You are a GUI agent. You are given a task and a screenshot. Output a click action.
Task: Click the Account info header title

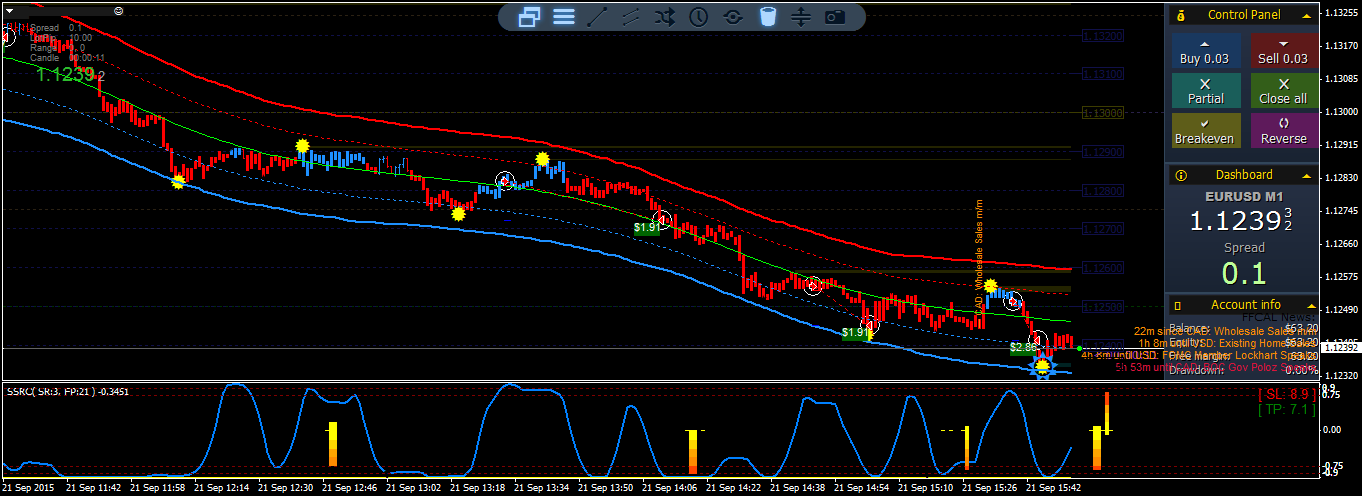[1245, 305]
